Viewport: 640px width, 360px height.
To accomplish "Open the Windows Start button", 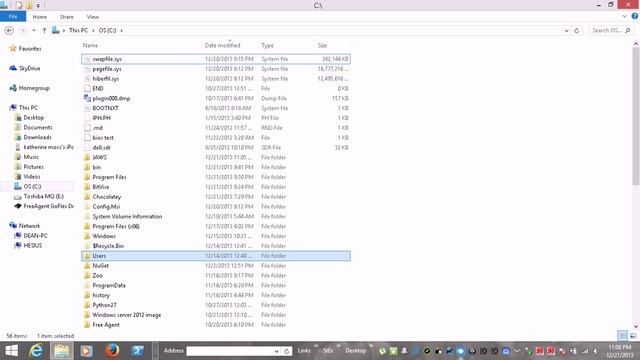I will click(x=11, y=351).
